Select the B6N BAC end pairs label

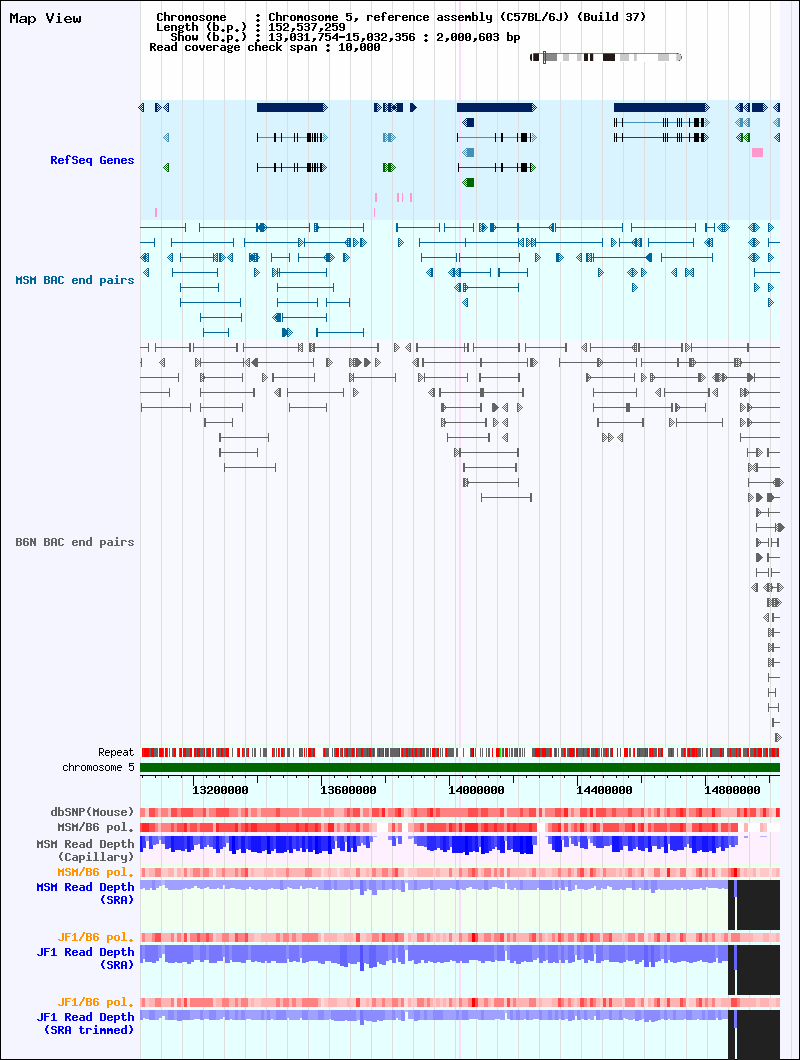(75, 542)
